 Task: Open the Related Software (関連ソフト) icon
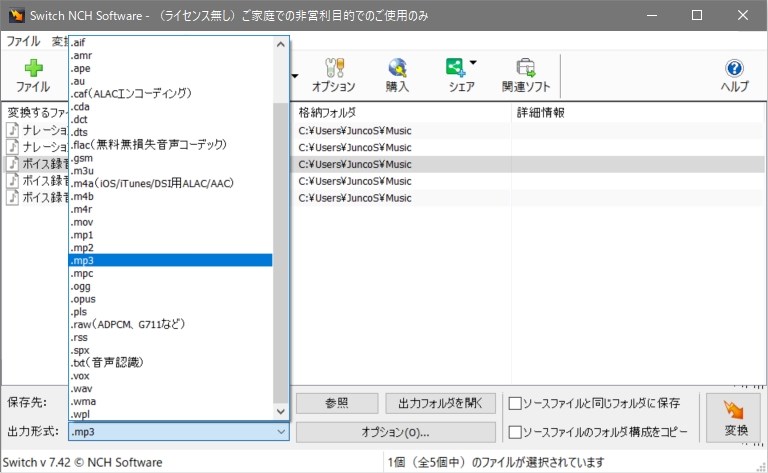[526, 68]
